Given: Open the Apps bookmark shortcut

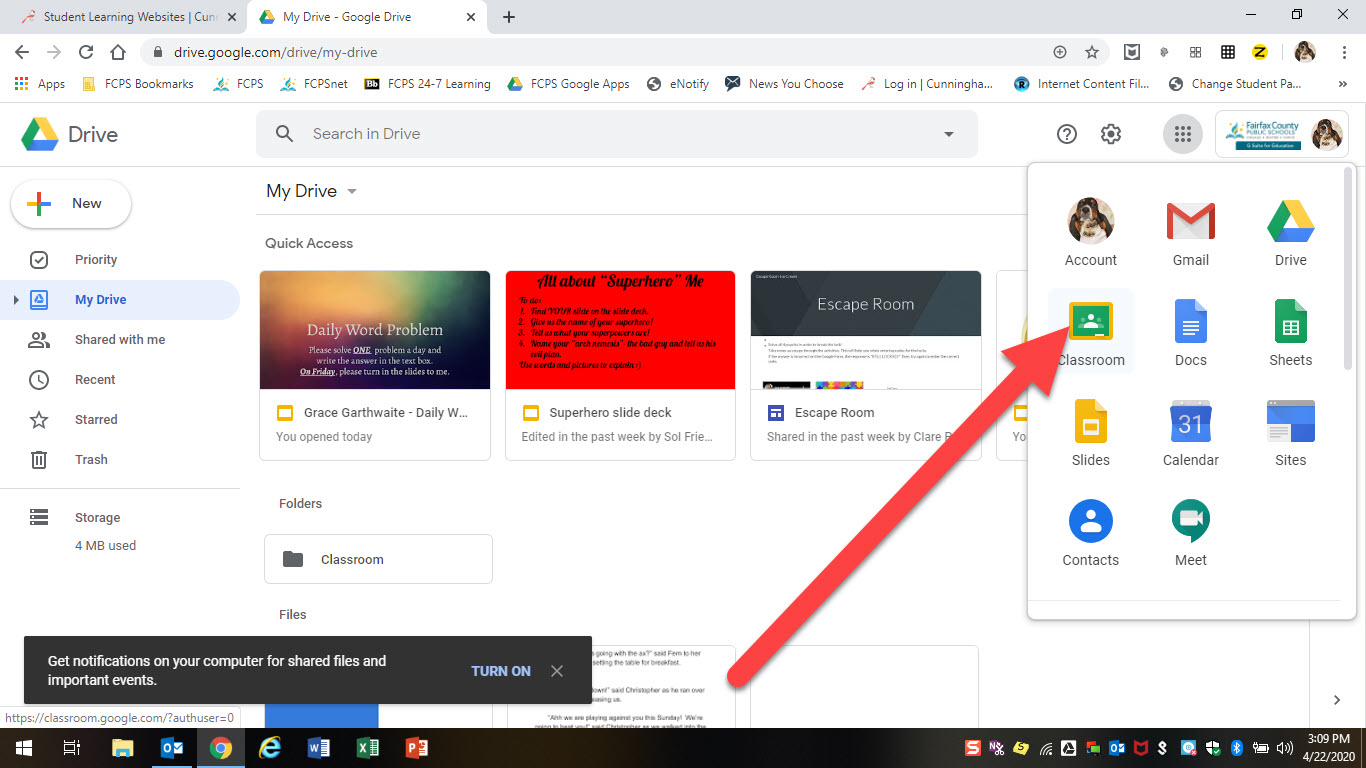Looking at the screenshot, I should click(40, 84).
